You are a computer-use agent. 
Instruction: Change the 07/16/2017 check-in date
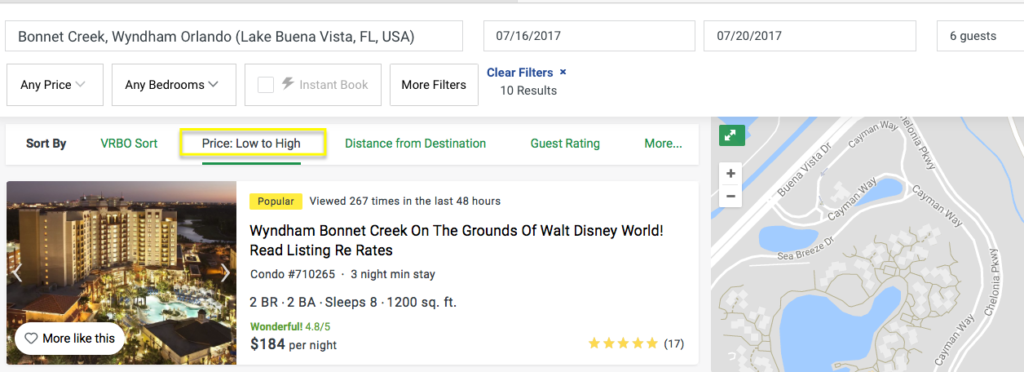point(589,36)
